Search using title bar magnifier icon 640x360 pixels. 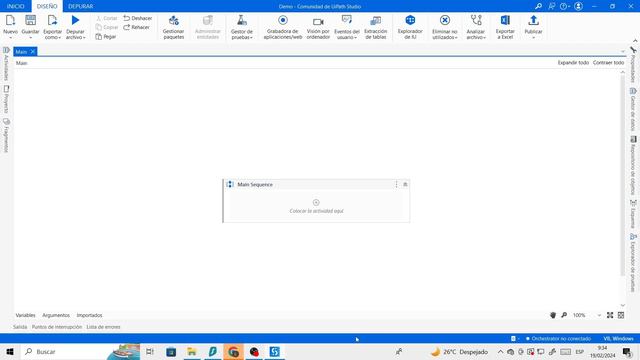pos(539,6)
